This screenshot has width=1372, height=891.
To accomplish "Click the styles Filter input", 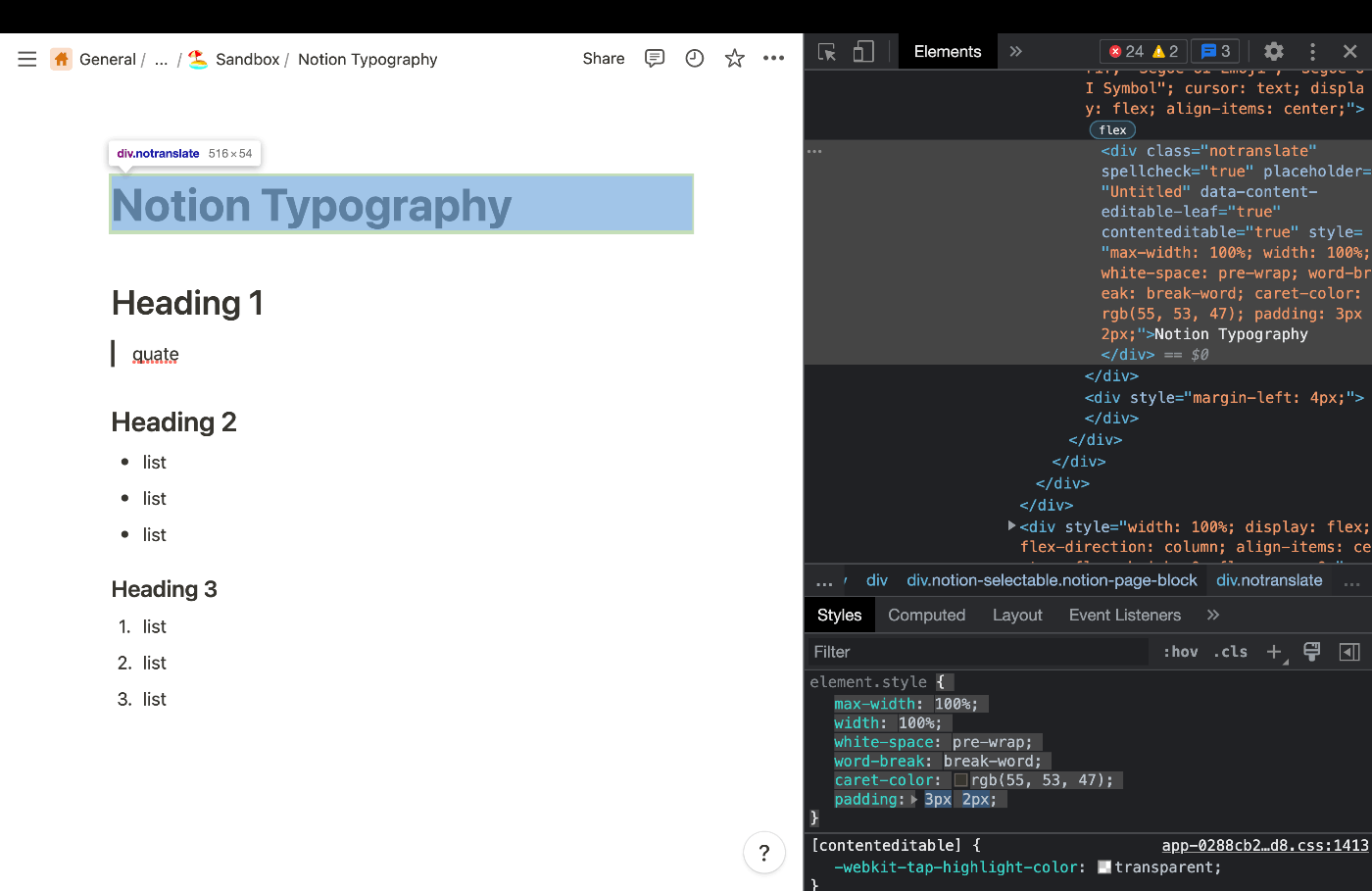I will point(977,652).
